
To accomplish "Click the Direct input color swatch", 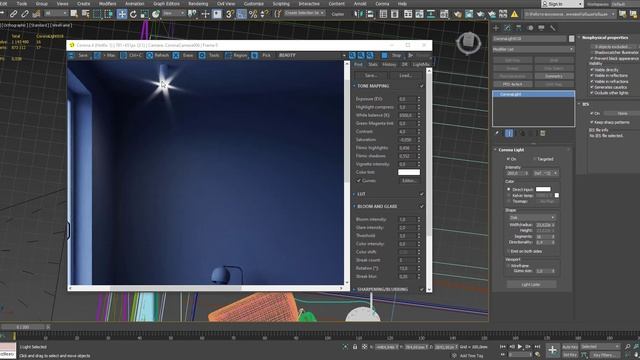I will [543, 189].
